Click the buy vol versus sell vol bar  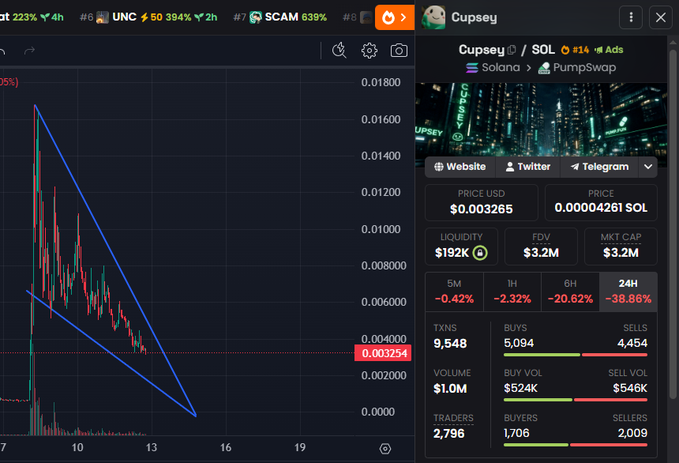(576, 400)
